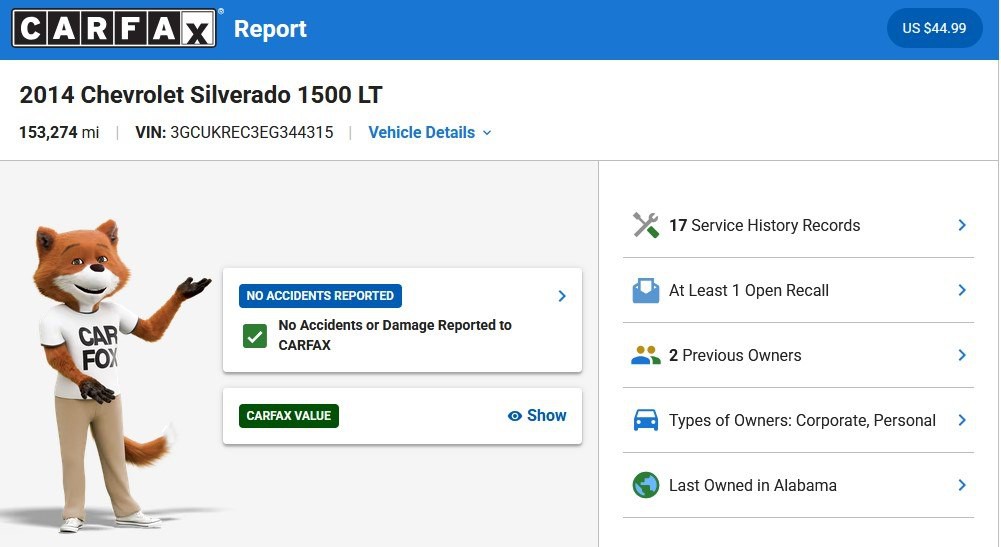Click the previous owners people icon
Viewport: 1001px width, 547px height.
tap(645, 356)
